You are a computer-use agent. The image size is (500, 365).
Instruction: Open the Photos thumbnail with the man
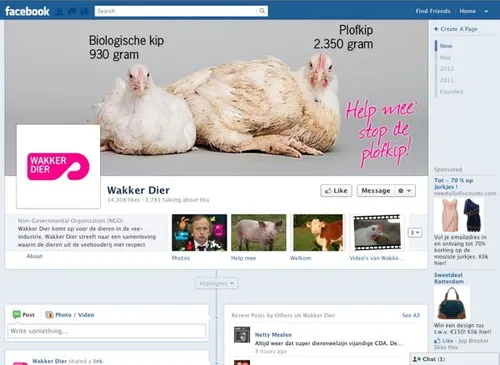[x=199, y=233]
